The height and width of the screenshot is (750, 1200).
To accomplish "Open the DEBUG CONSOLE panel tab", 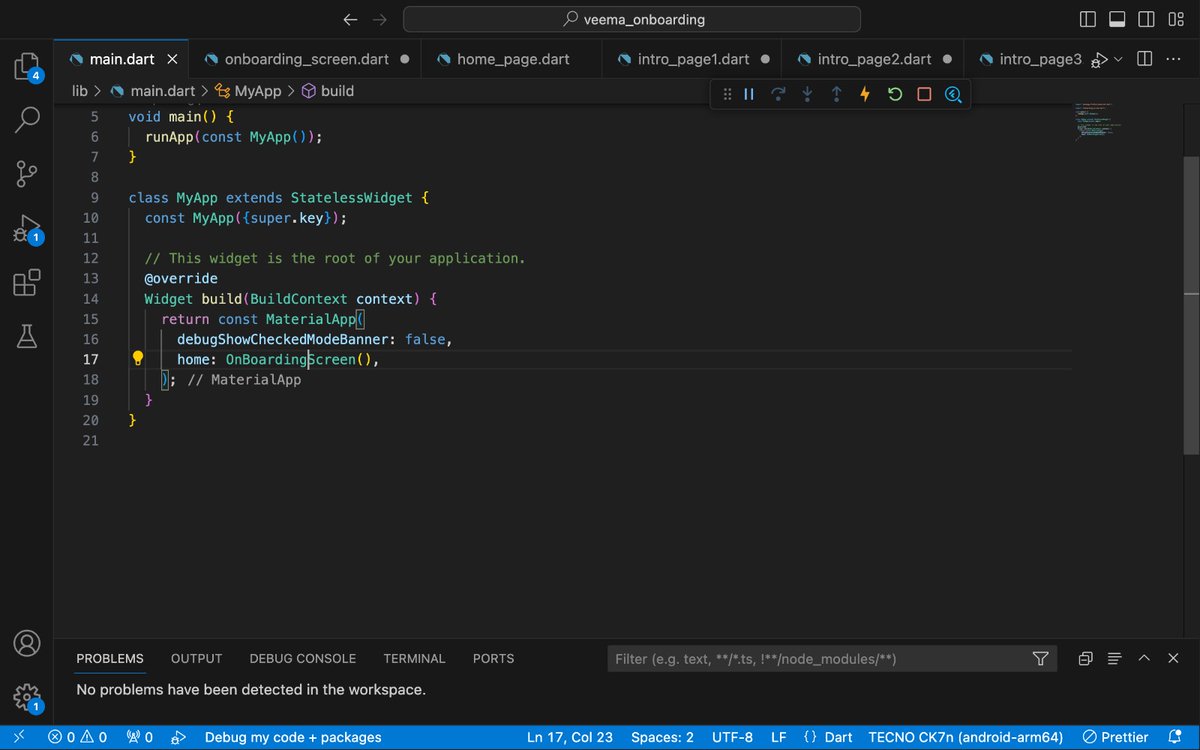I will [x=302, y=658].
